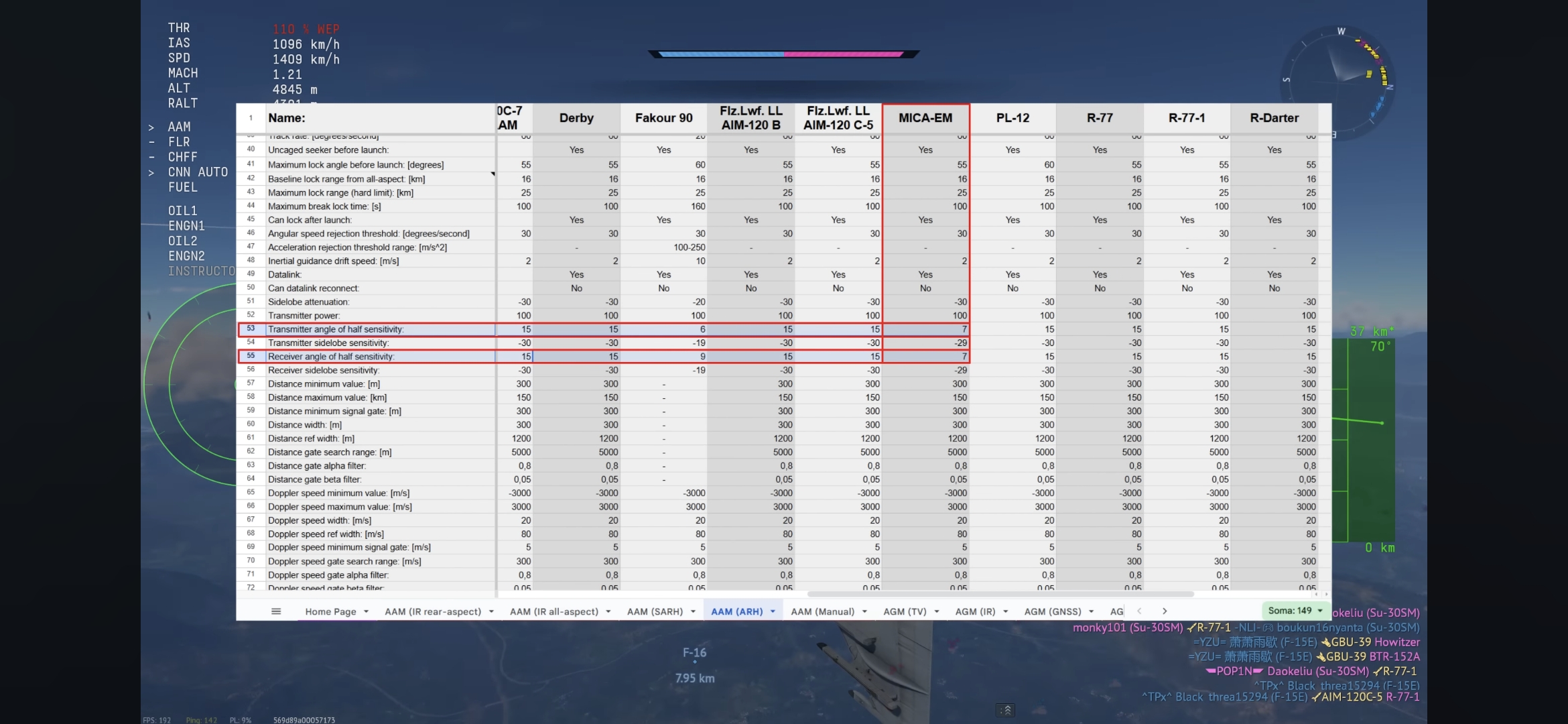Select row 53 header number
The image size is (1568, 724).
point(251,329)
